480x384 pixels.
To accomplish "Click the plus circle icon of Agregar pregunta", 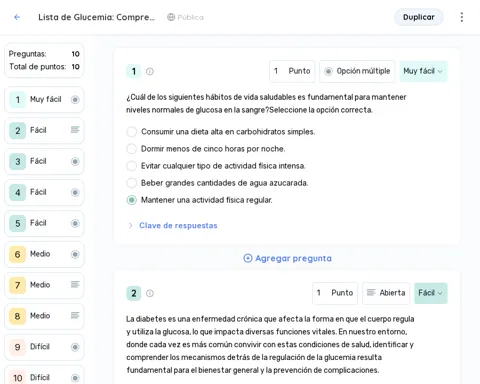I will [248, 258].
